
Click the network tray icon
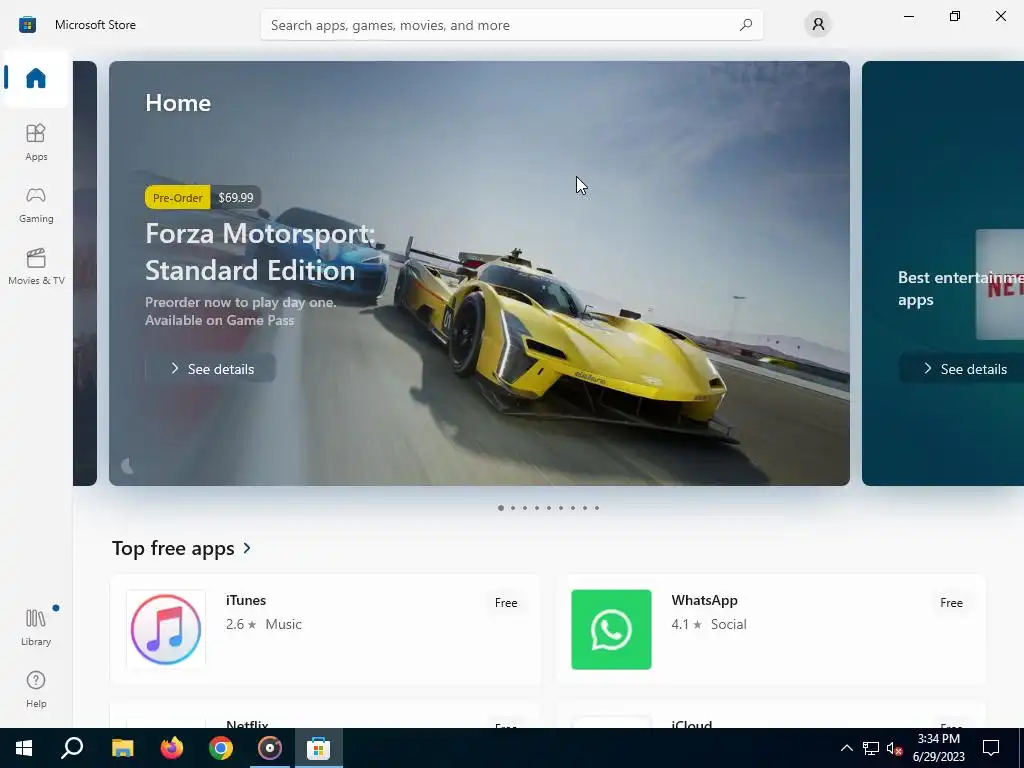point(871,748)
